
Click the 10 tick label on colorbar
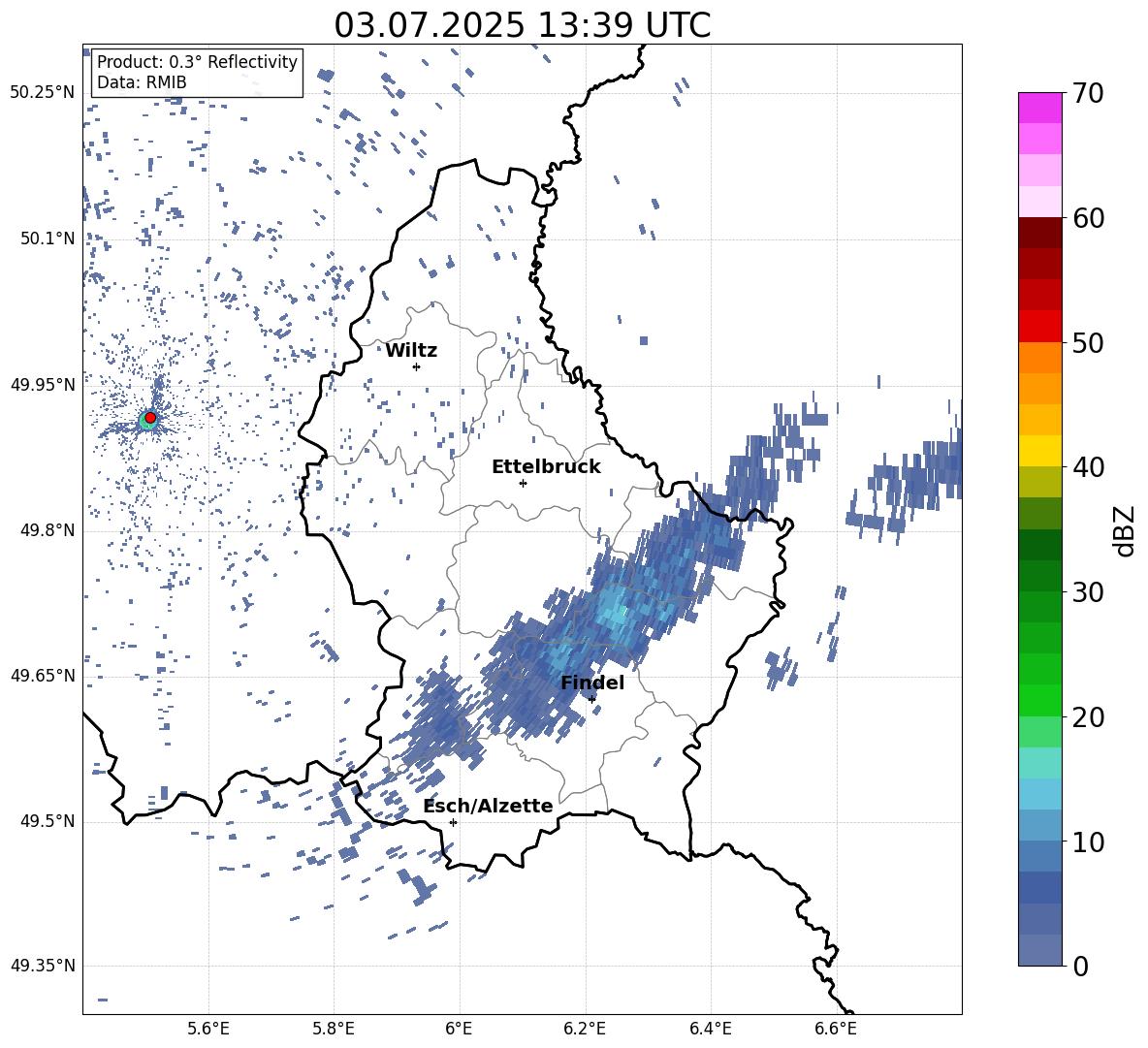point(1087,842)
